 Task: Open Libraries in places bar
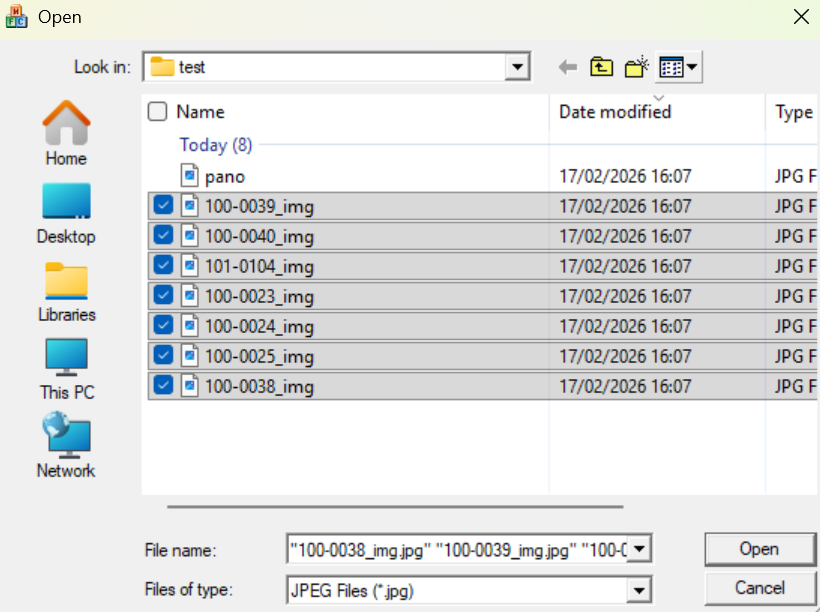(66, 290)
